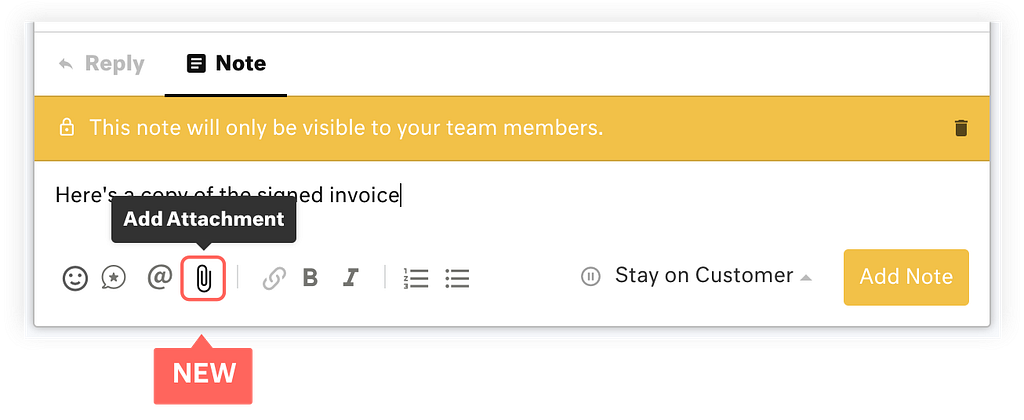Select the Note tab
The height and width of the screenshot is (420, 1024).
(x=226, y=63)
